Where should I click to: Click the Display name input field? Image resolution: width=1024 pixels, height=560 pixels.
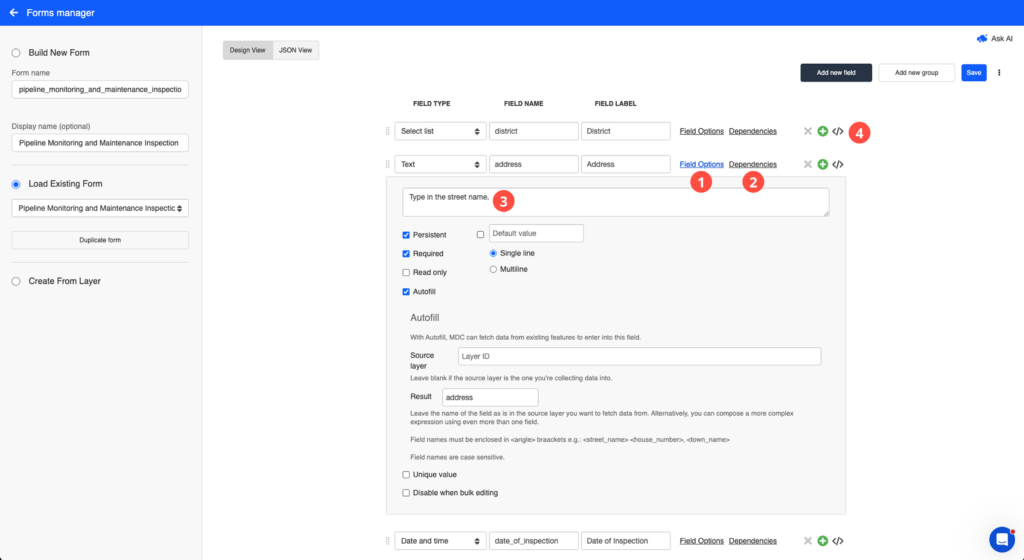pyautogui.click(x=100, y=143)
